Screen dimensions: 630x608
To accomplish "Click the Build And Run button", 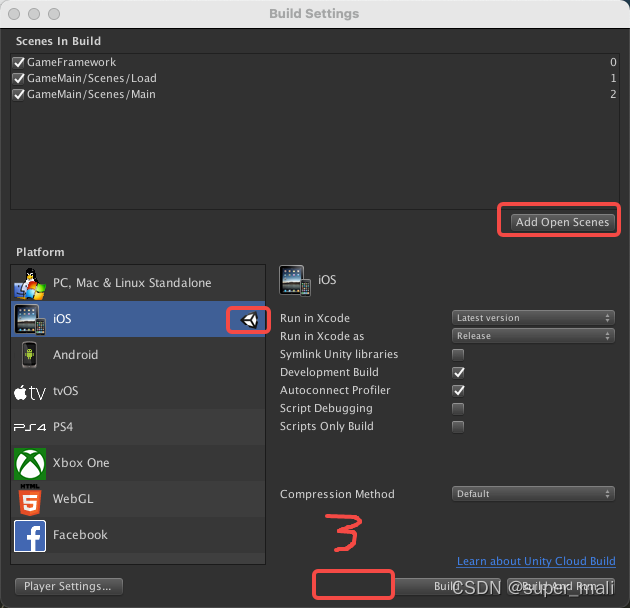I will [561, 586].
